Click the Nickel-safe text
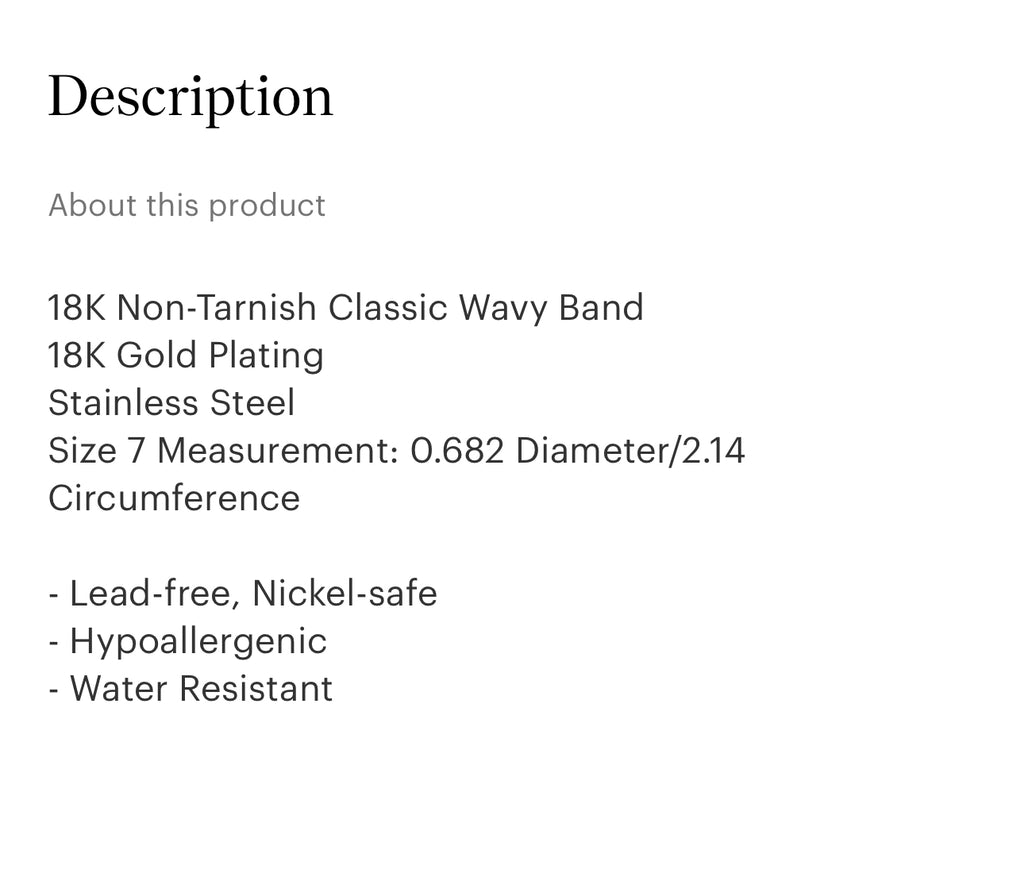Viewport: 1024px width, 892px height. [x=345, y=594]
